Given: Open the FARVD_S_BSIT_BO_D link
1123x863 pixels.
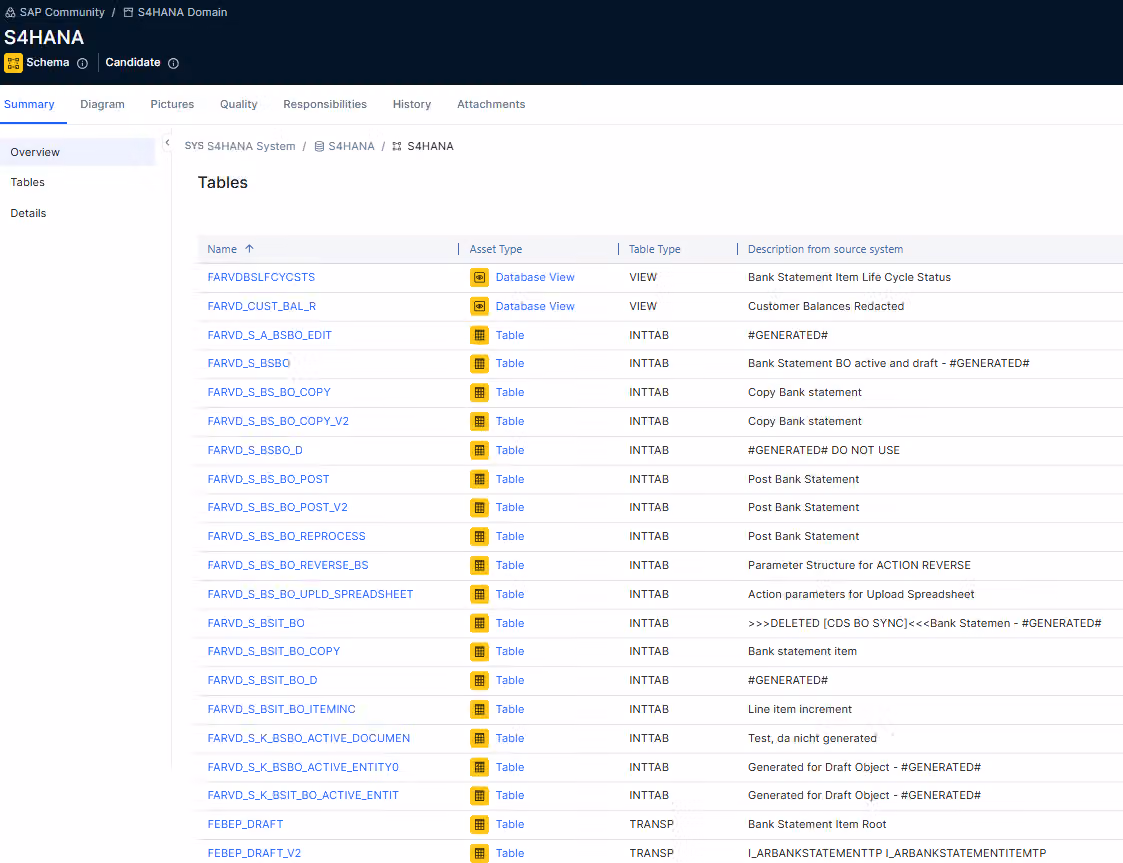Looking at the screenshot, I should point(262,680).
